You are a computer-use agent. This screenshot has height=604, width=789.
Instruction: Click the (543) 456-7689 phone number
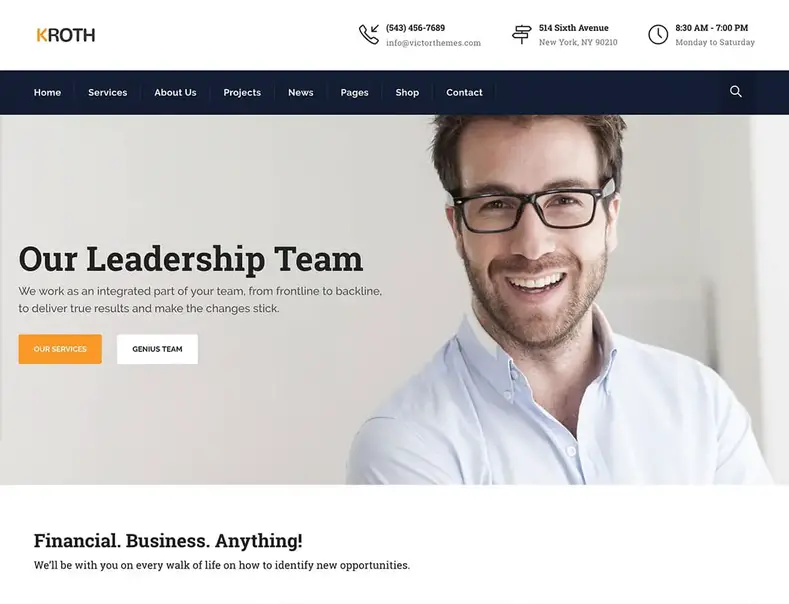tap(415, 28)
